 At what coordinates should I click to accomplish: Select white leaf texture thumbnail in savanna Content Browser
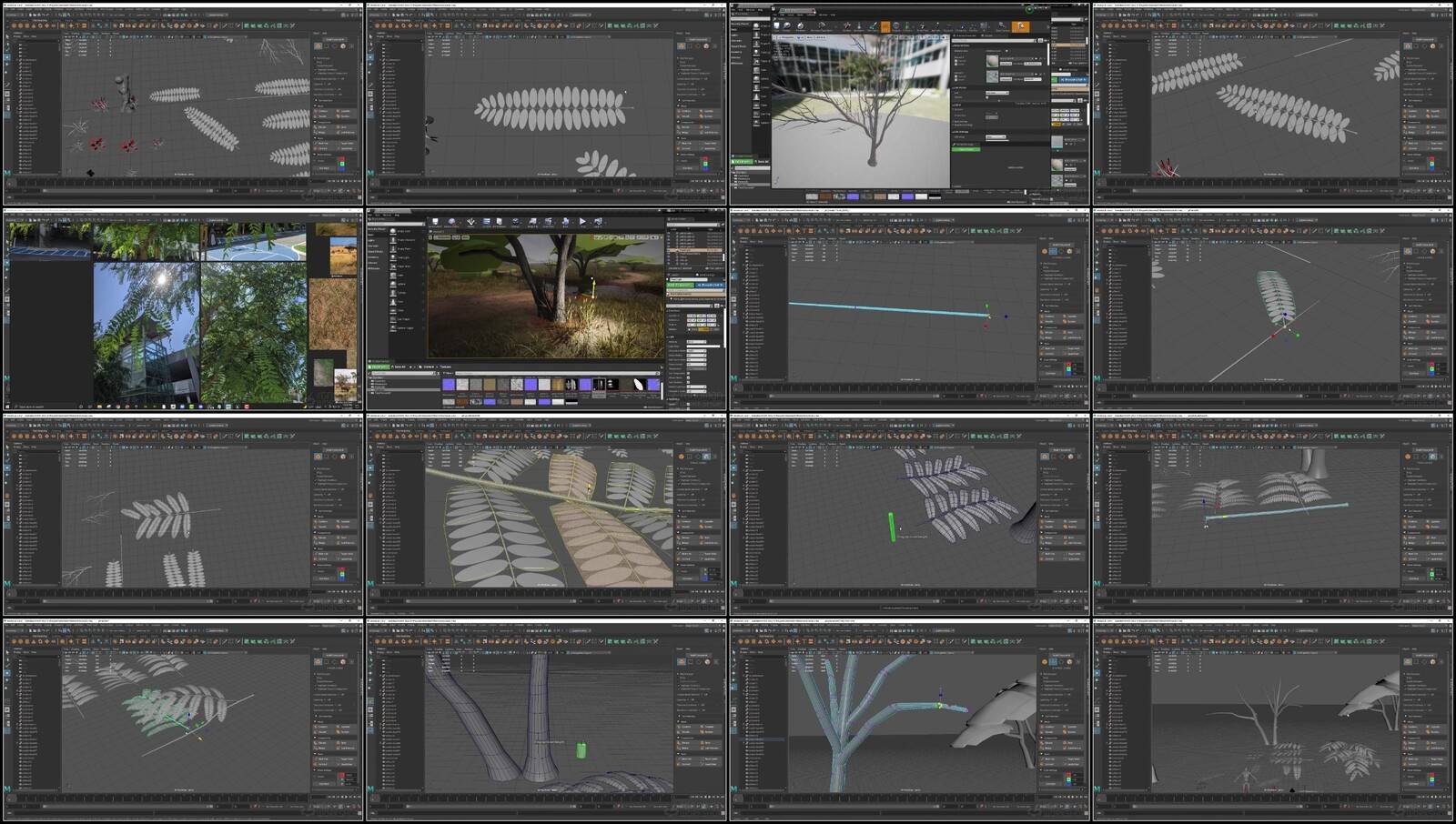click(x=640, y=385)
